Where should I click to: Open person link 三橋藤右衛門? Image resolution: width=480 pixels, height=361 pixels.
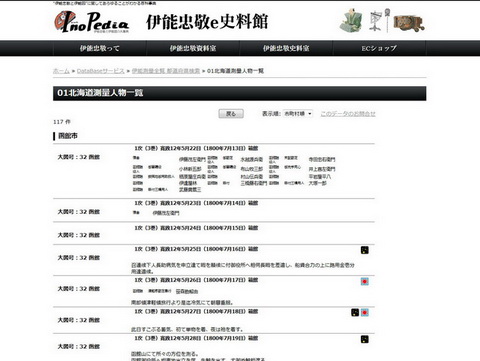pos(254,183)
